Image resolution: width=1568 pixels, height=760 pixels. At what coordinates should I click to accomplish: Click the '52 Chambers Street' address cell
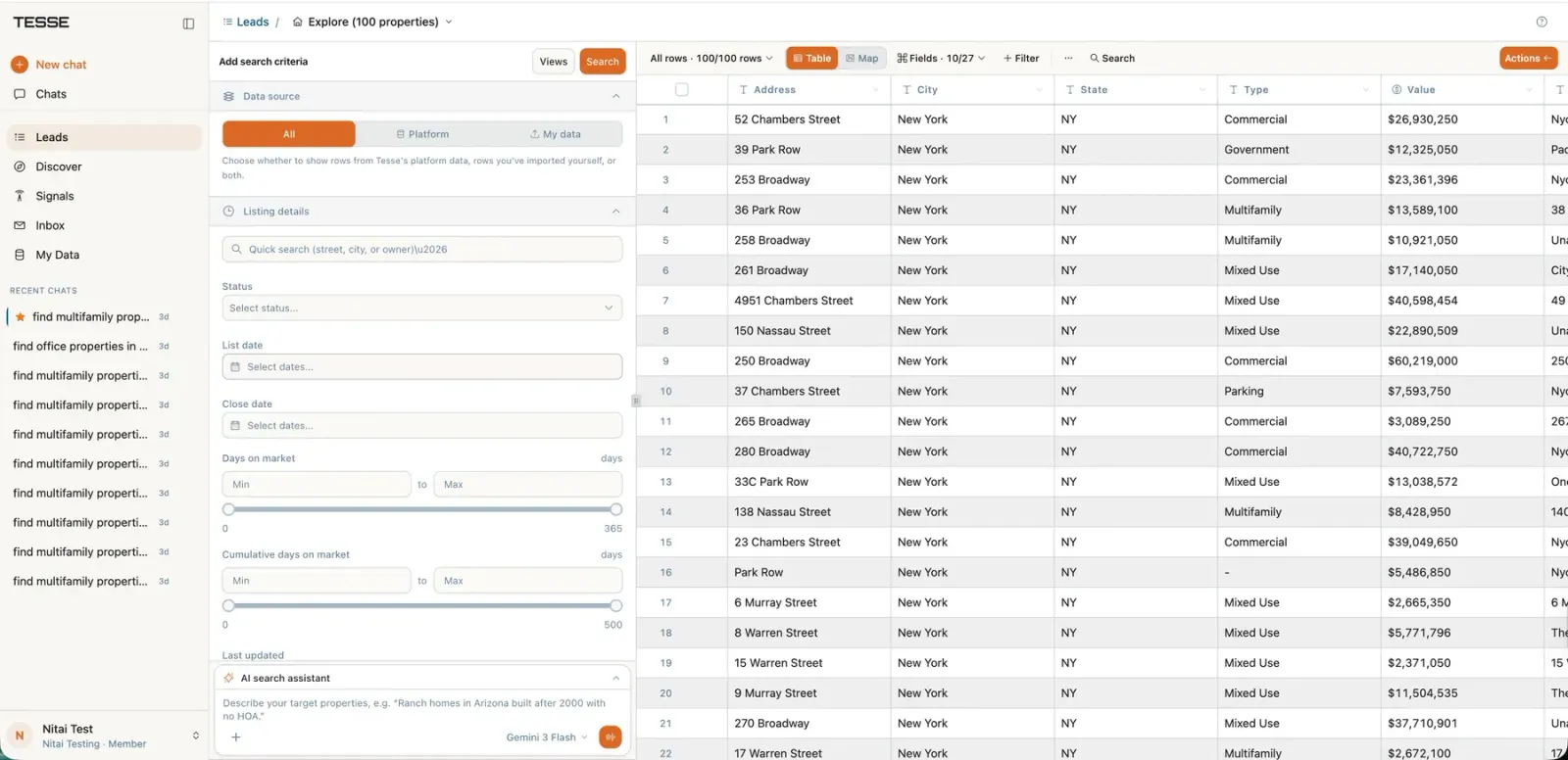[x=809, y=119]
